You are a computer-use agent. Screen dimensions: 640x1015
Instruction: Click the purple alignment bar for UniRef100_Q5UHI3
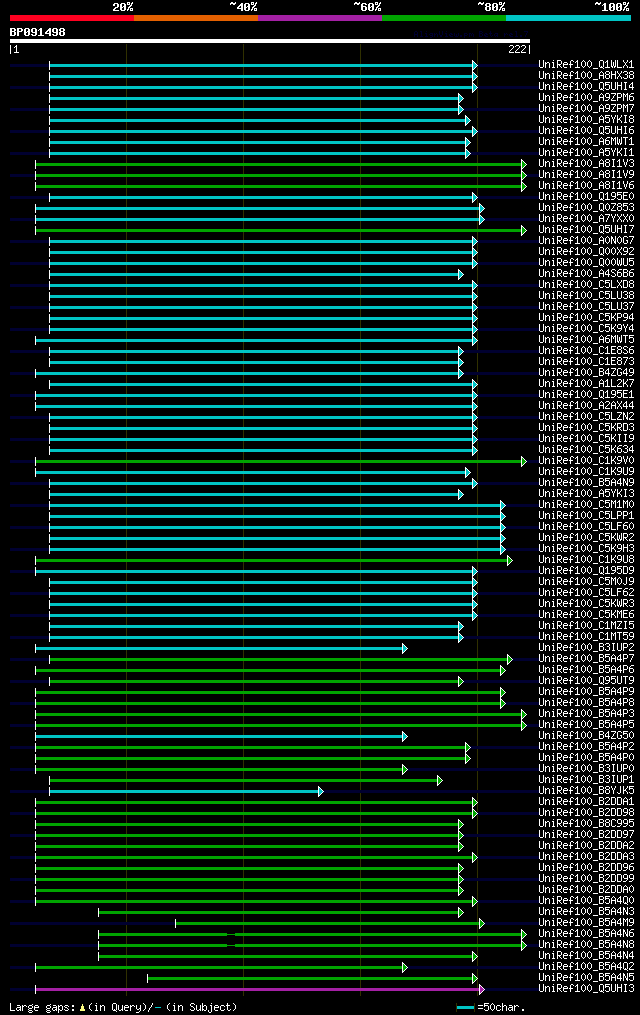point(259,990)
